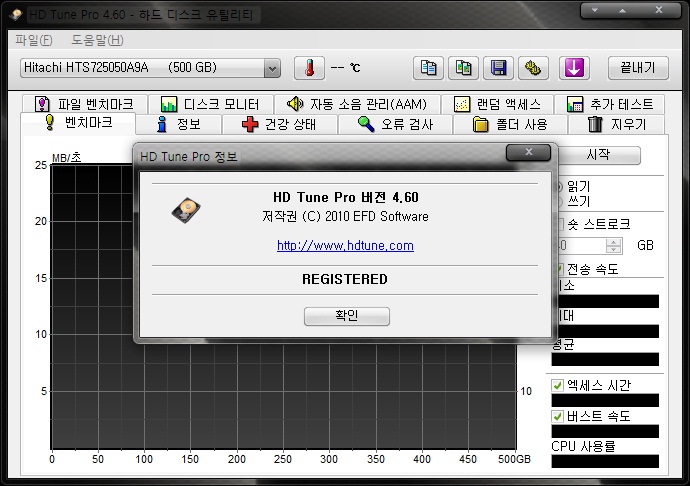Open the 건강 상태 tab
Viewport: 690px width, 486px height.
tap(279, 125)
